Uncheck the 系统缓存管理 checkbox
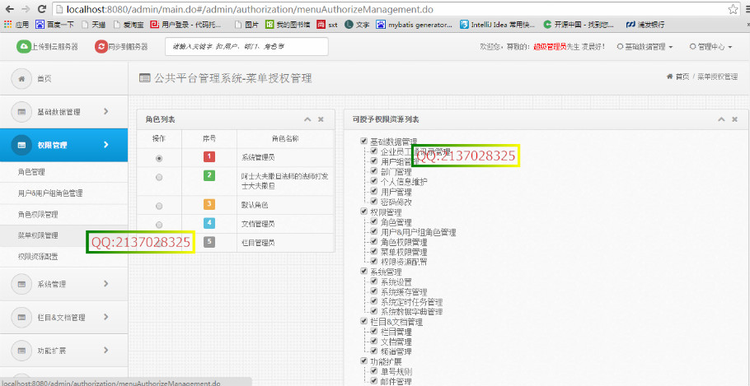 point(374,291)
